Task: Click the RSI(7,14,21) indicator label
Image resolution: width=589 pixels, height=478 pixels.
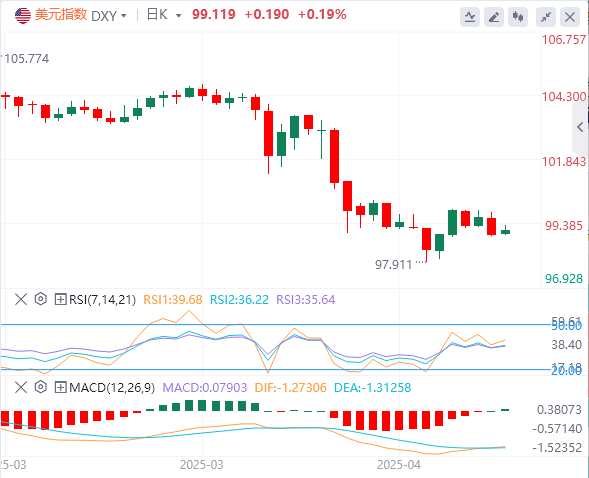Action: 102,300
